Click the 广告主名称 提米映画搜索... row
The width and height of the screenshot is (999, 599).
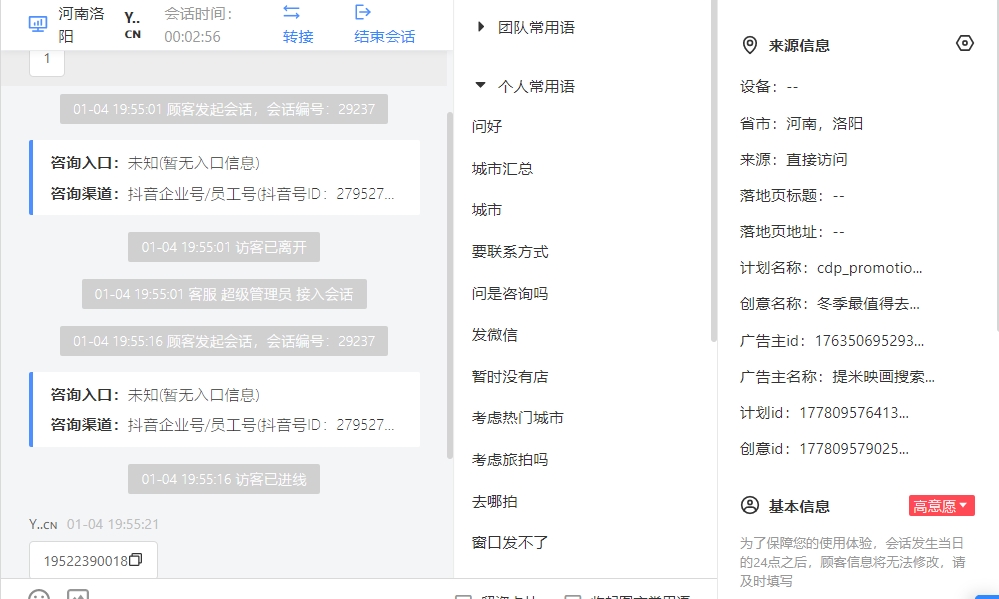click(837, 377)
